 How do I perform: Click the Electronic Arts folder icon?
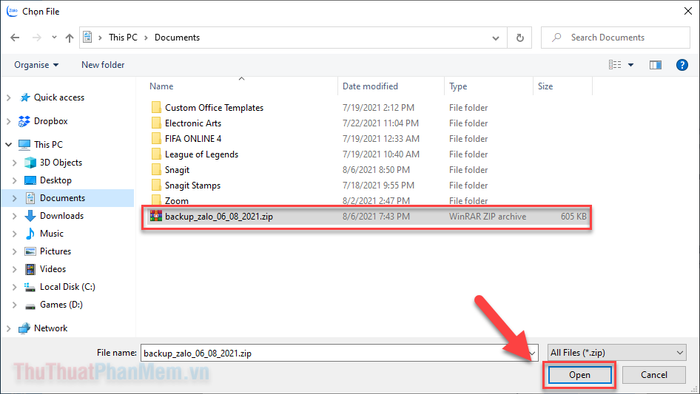point(156,123)
